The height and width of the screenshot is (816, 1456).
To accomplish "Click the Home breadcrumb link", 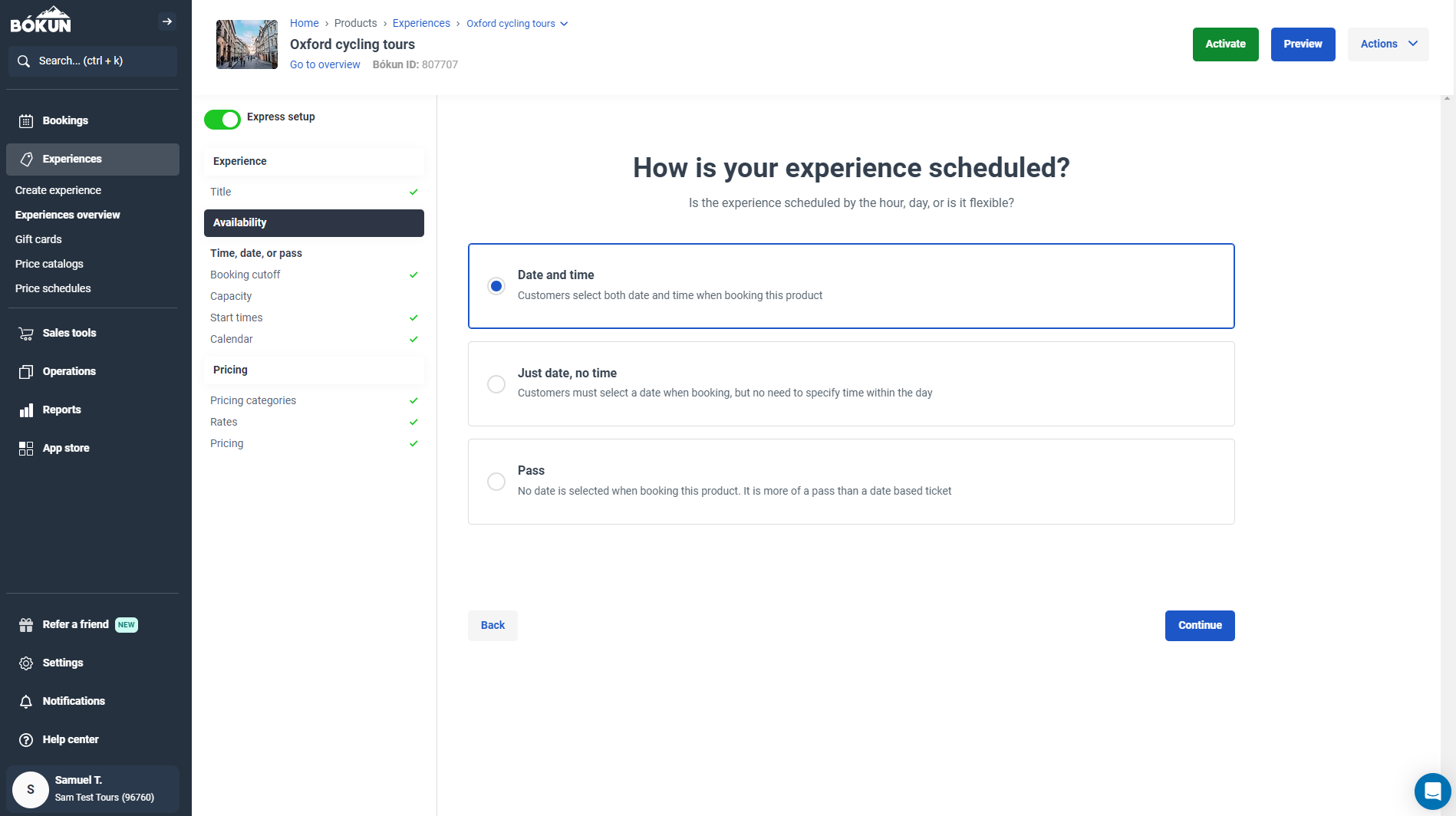I will 304,23.
